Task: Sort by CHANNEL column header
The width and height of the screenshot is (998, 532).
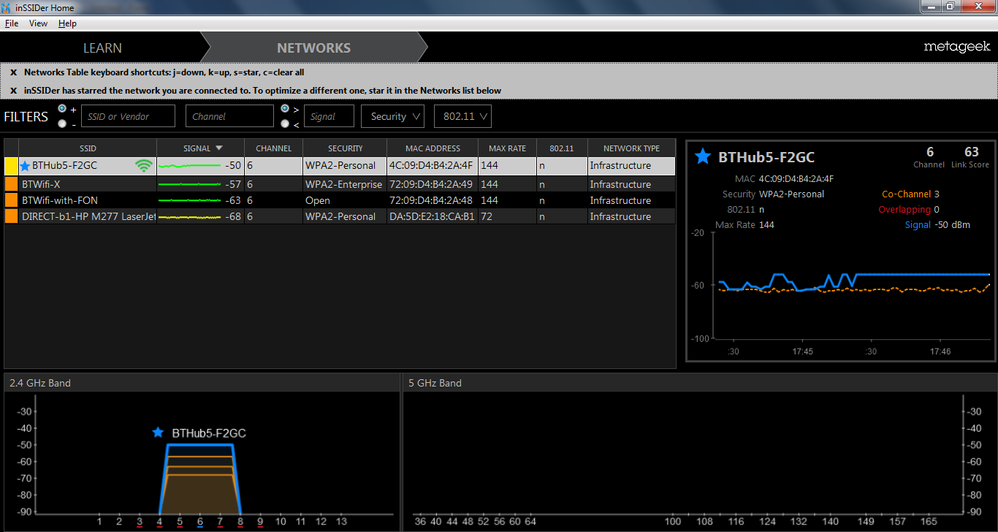Action: pos(274,148)
